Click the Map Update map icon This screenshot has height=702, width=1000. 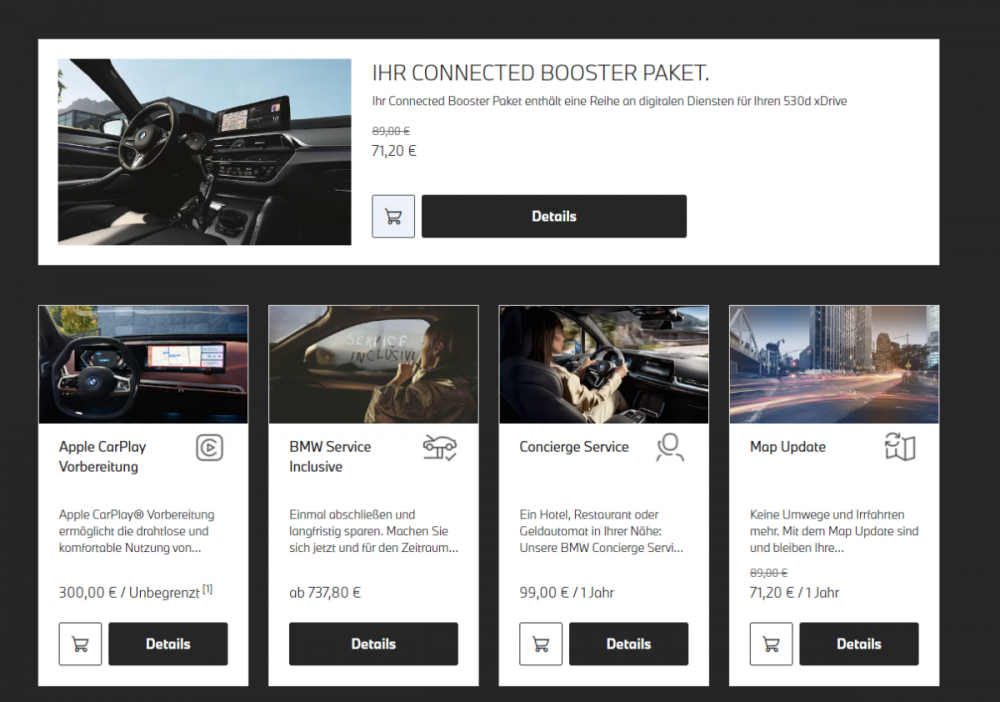[900, 446]
